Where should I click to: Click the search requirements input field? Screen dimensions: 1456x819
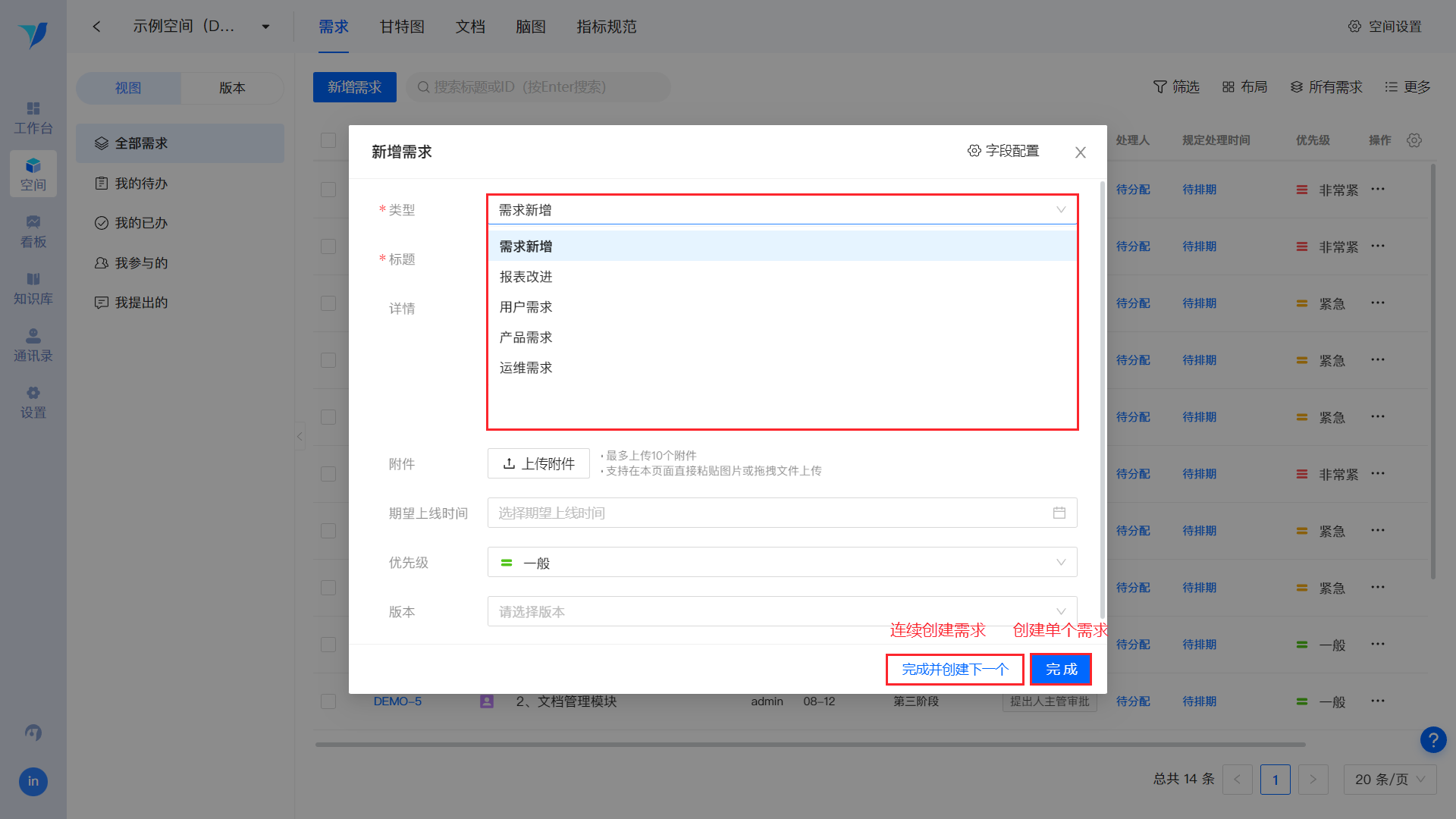(x=538, y=86)
